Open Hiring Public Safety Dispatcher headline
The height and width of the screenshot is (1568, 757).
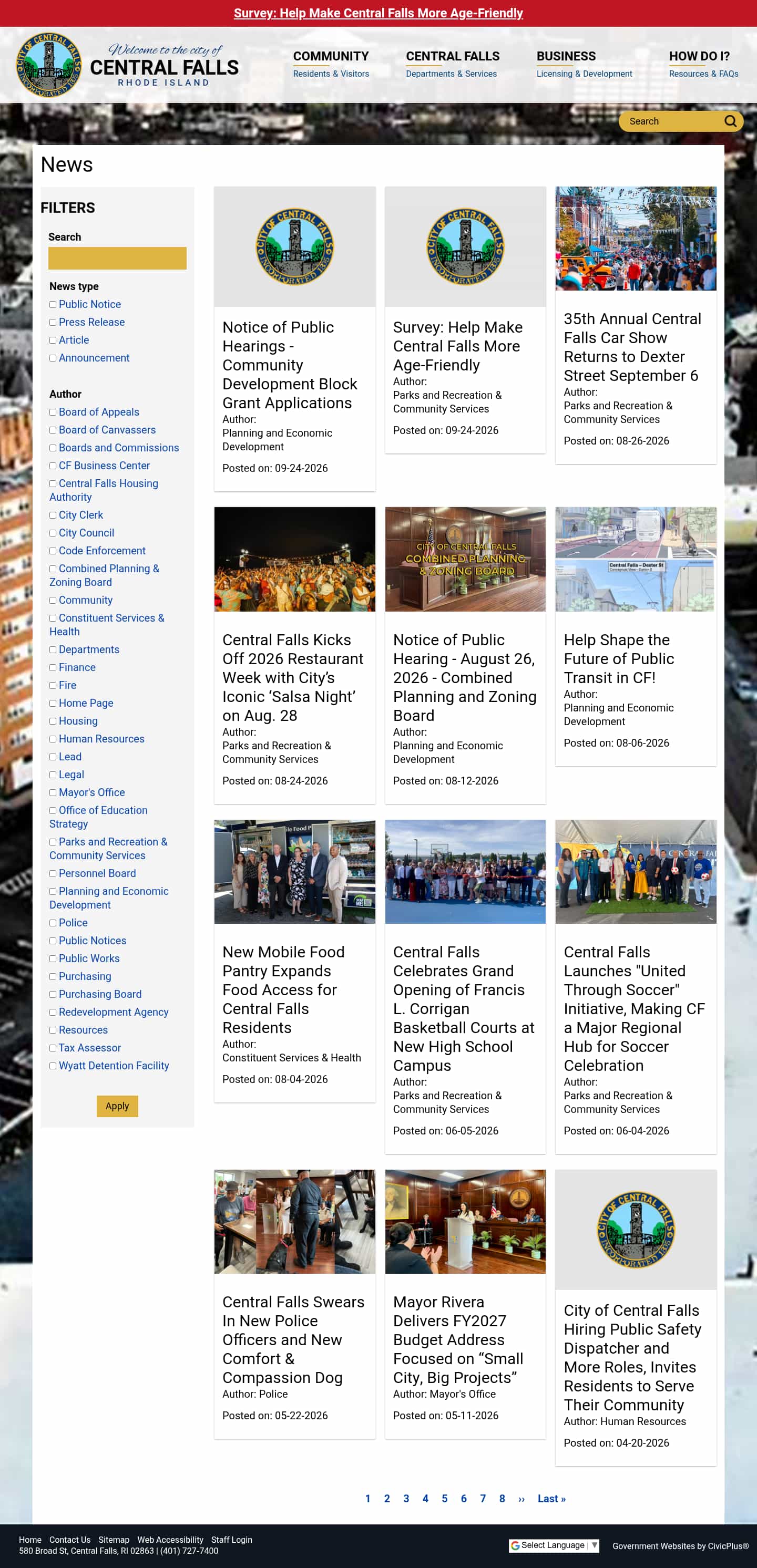(632, 1357)
